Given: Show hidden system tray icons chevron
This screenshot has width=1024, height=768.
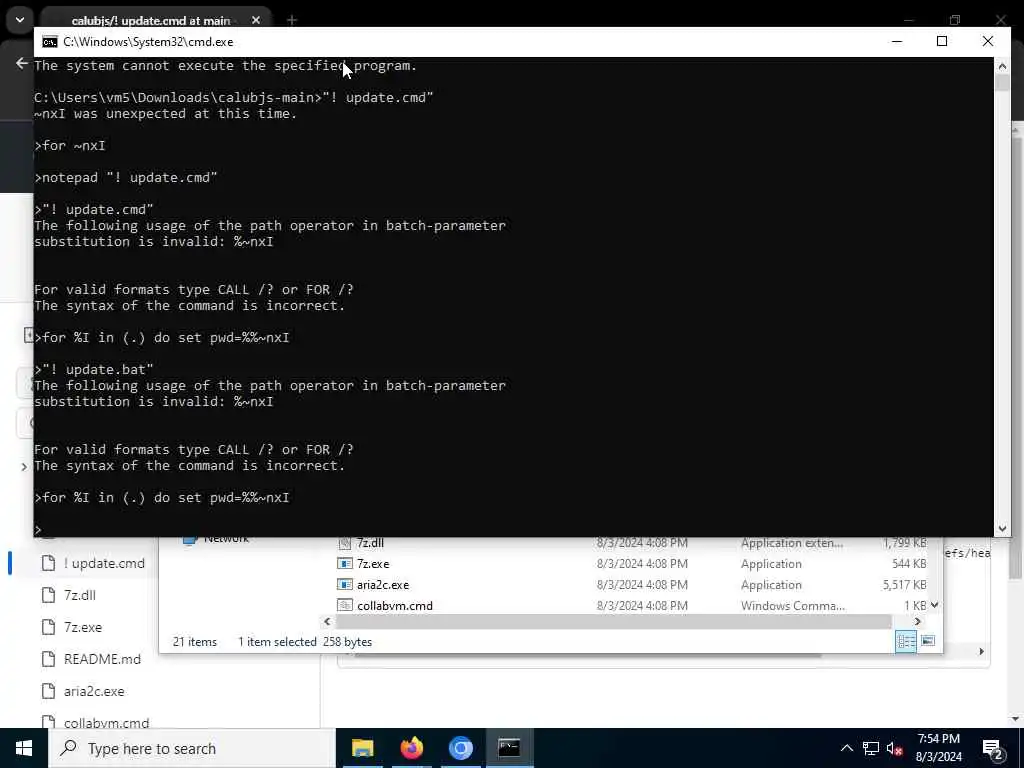Looking at the screenshot, I should click(x=846, y=748).
